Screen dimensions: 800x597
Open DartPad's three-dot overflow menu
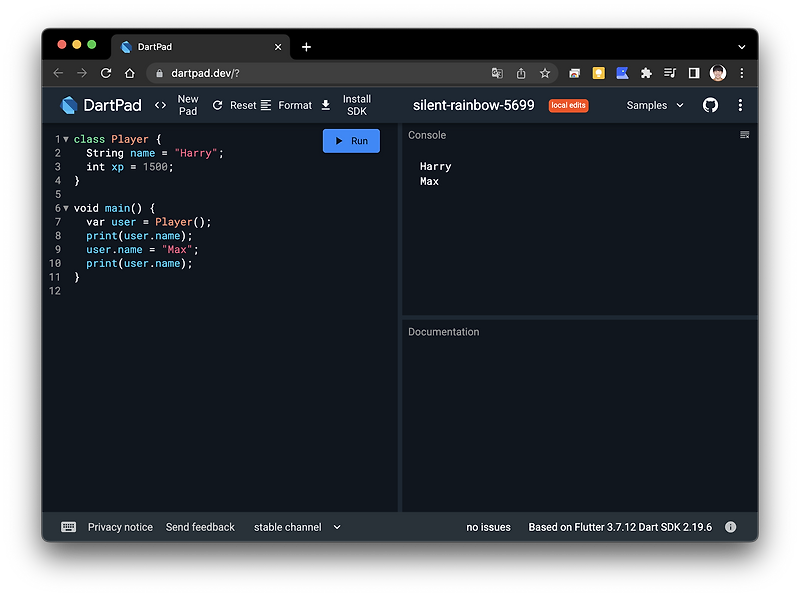(x=740, y=105)
